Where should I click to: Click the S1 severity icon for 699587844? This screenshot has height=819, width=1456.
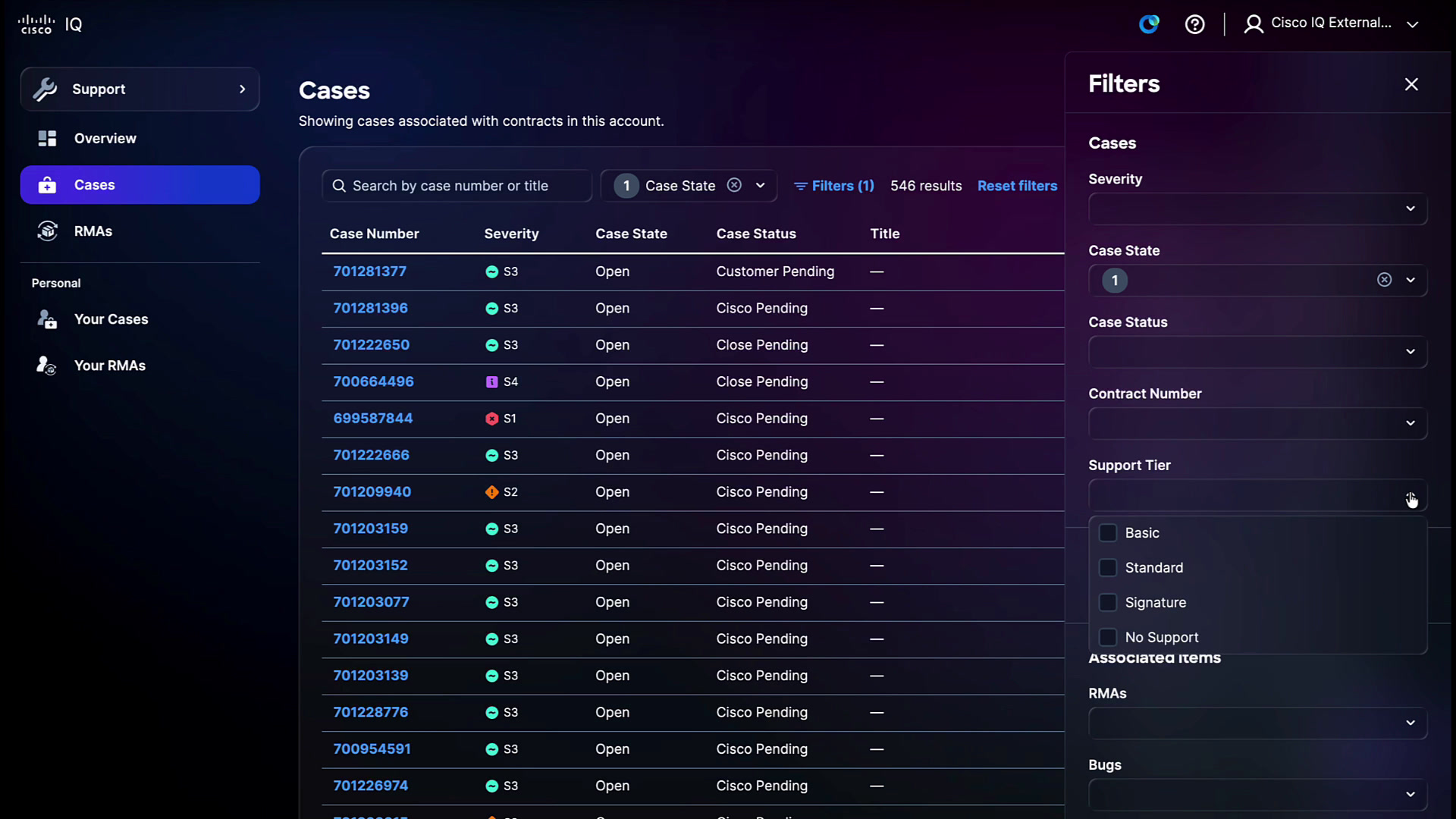491,419
